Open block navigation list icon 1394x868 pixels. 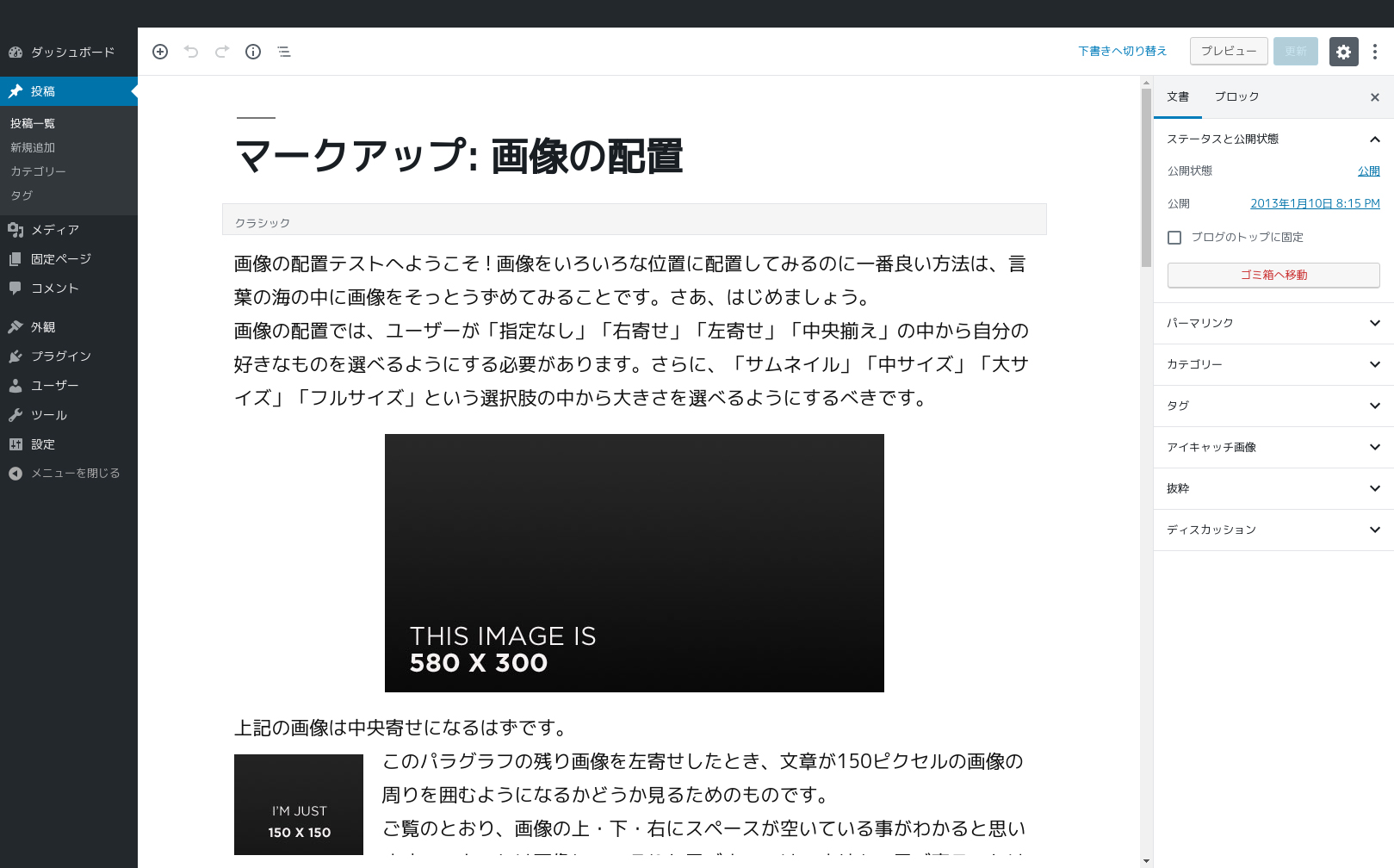click(284, 52)
